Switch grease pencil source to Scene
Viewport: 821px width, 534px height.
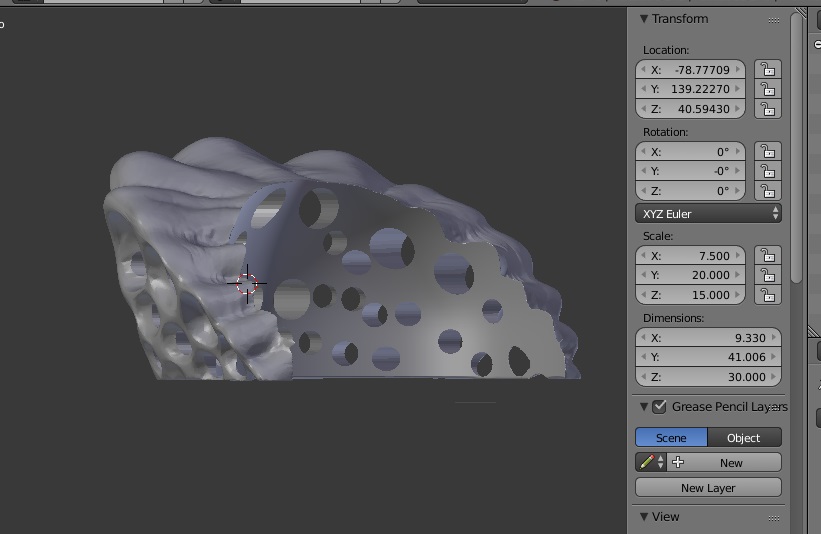[x=671, y=438]
